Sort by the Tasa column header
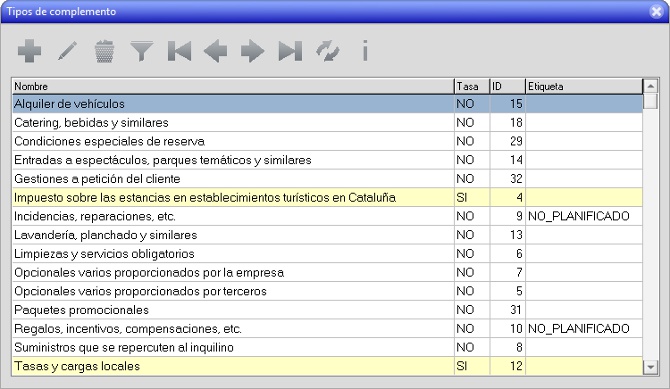This screenshot has width=670, height=389. point(472,86)
